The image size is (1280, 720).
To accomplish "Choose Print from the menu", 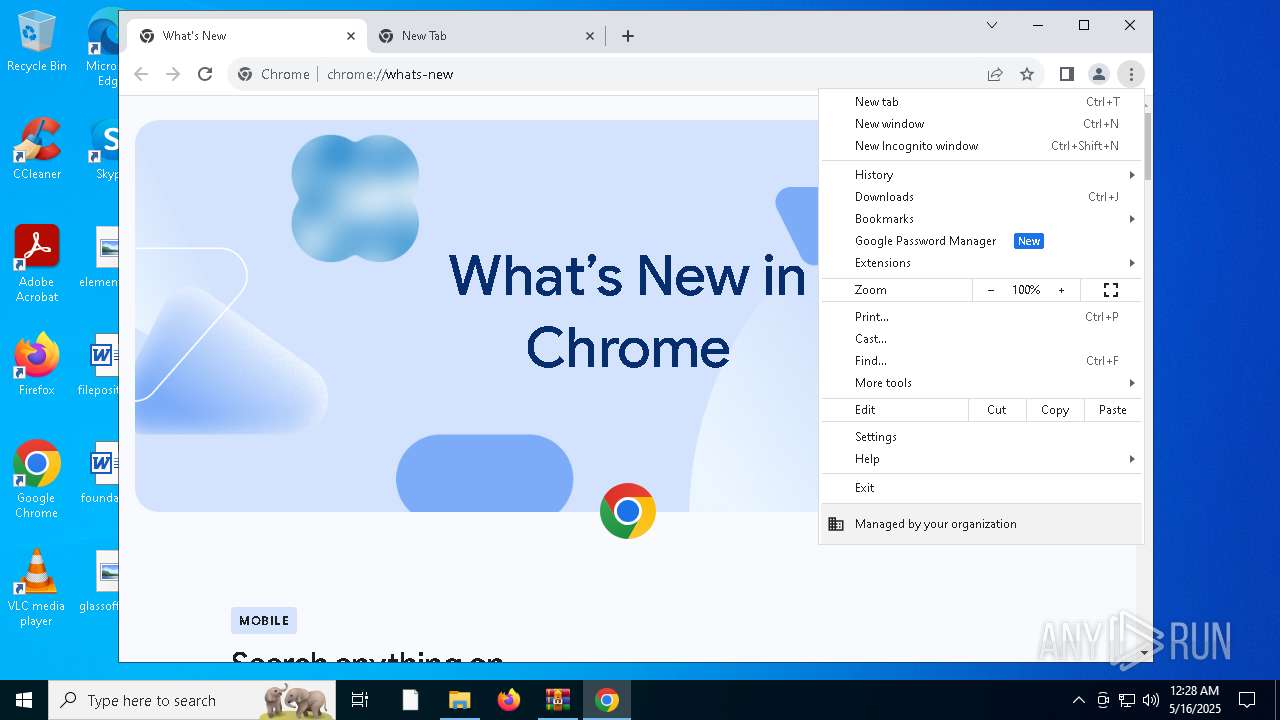I will (981, 317).
